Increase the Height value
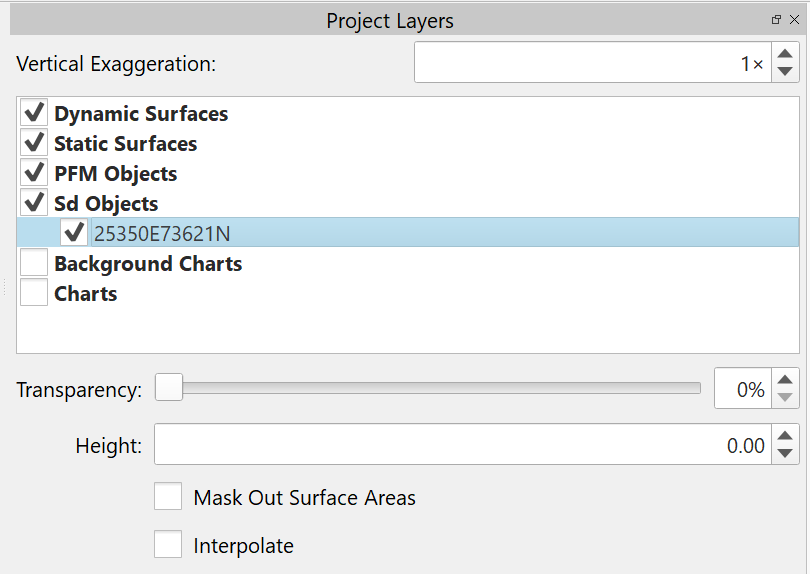 click(x=786, y=435)
